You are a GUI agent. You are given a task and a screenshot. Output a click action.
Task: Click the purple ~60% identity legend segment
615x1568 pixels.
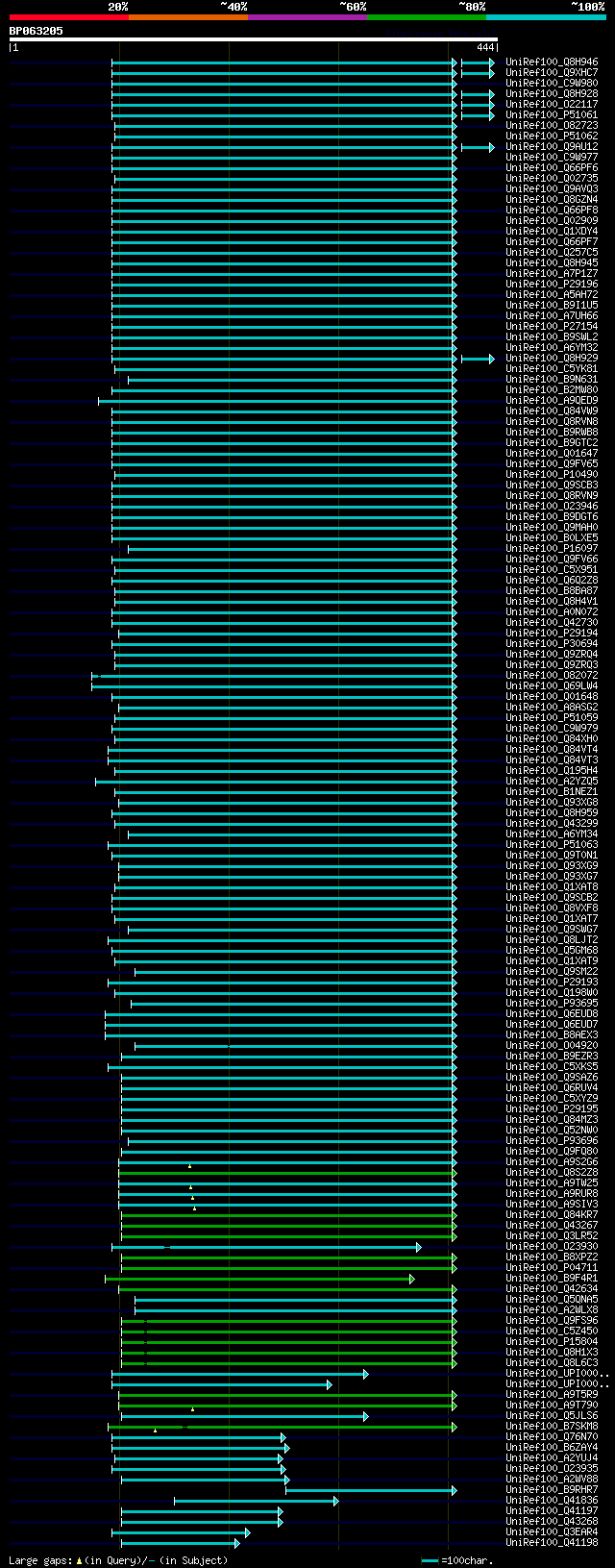click(x=307, y=17)
